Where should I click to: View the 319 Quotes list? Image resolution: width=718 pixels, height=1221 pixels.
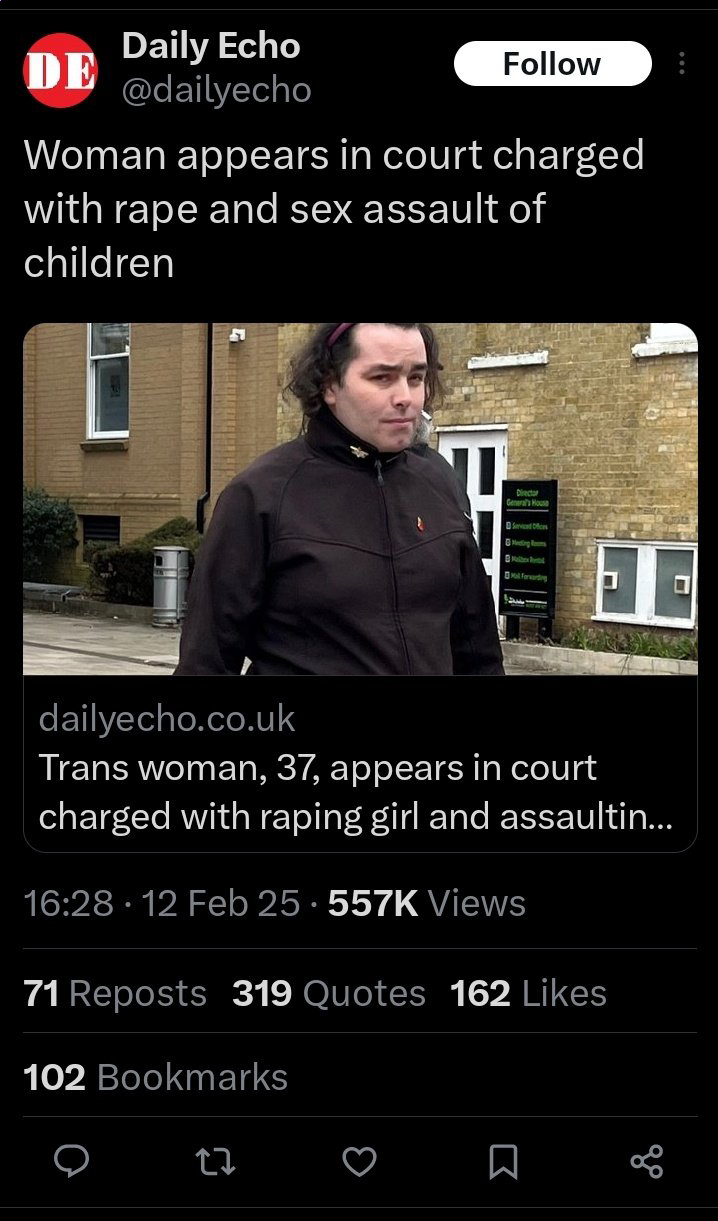point(329,993)
